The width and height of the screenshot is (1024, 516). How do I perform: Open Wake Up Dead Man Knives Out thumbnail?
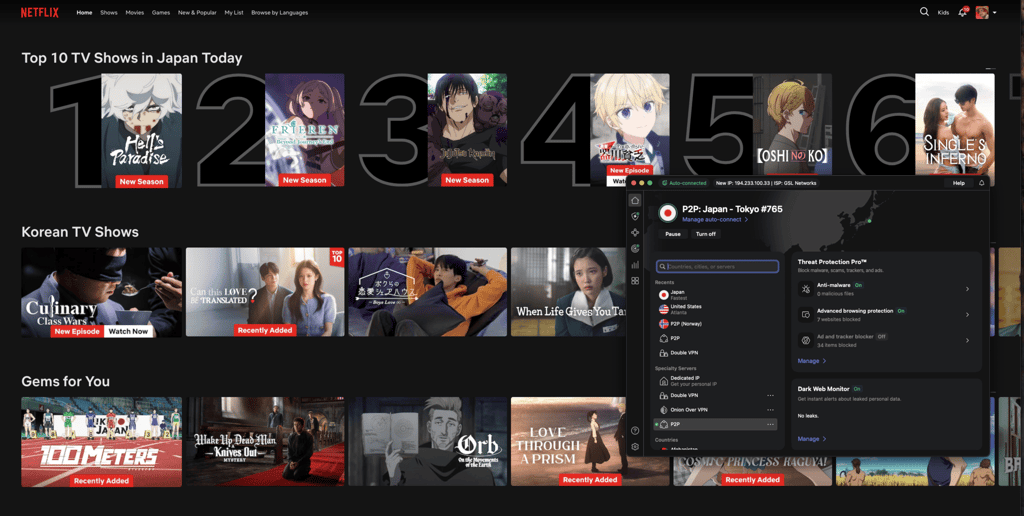[264, 442]
